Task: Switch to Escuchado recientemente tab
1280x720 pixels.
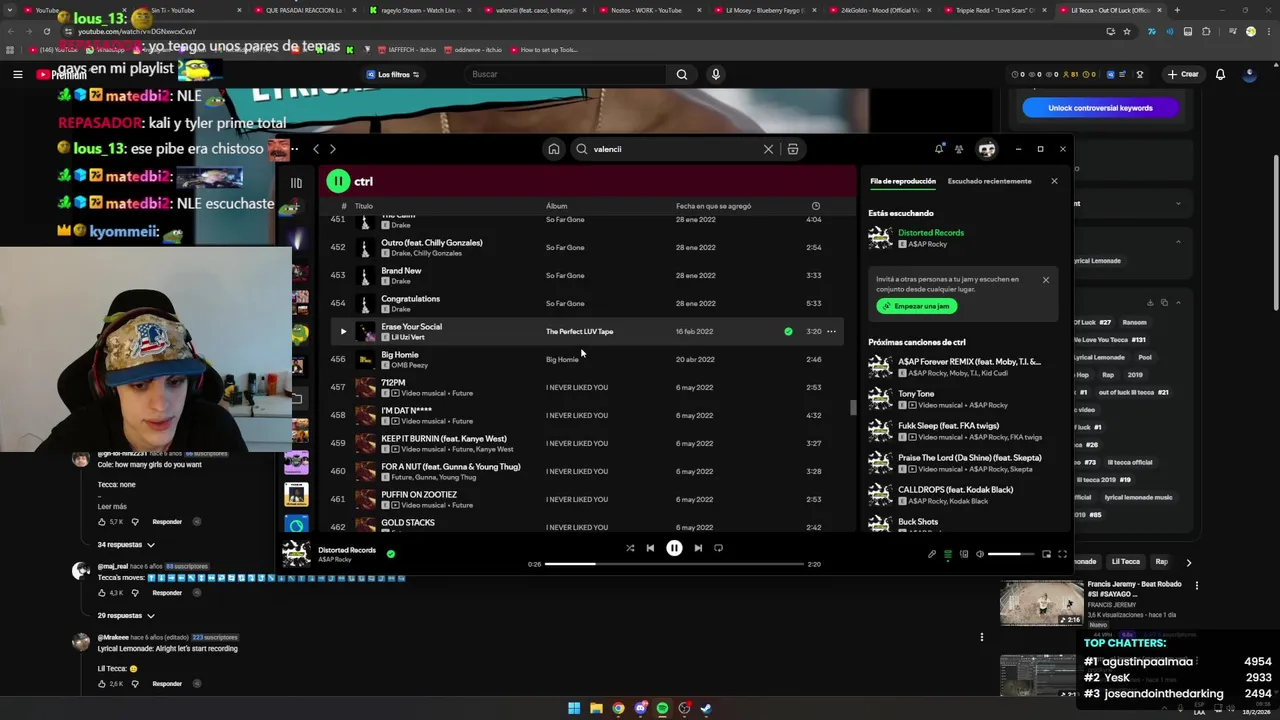Action: 989,181
